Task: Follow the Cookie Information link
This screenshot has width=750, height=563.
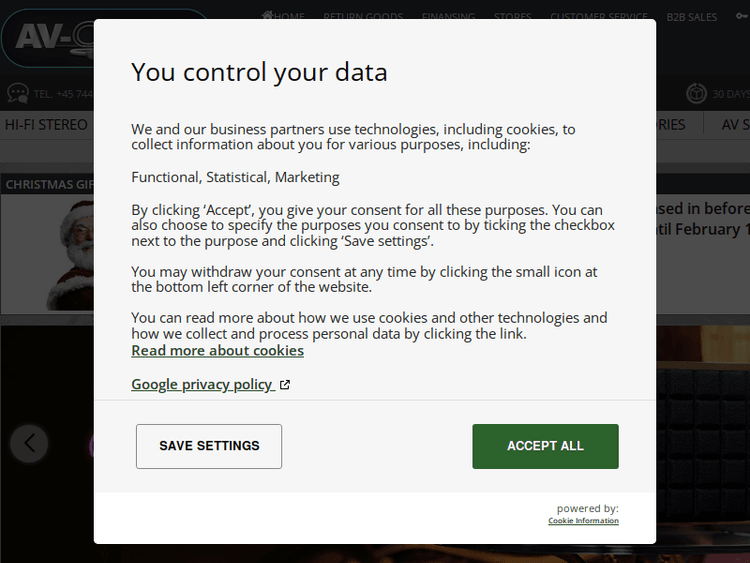Action: 583,521
